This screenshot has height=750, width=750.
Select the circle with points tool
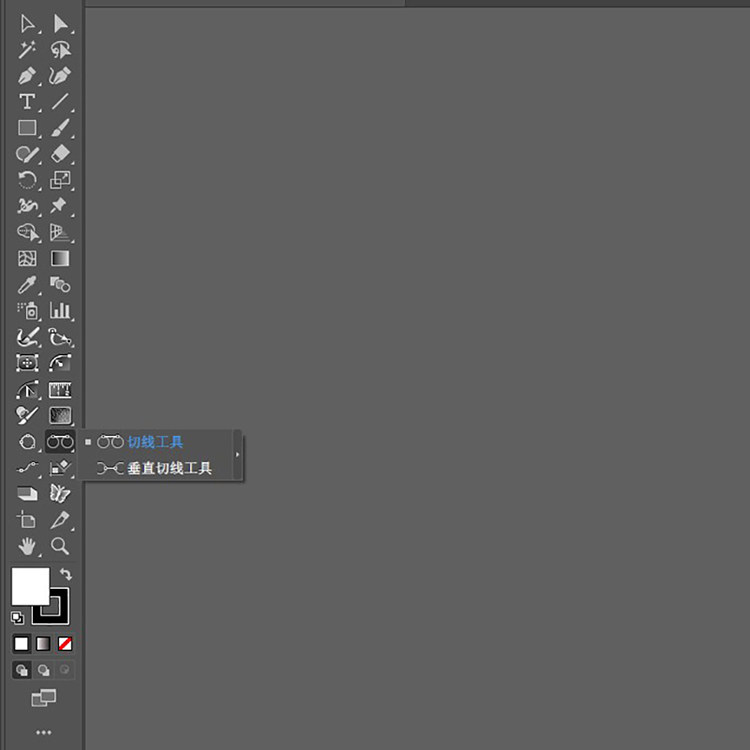[x=27, y=441]
